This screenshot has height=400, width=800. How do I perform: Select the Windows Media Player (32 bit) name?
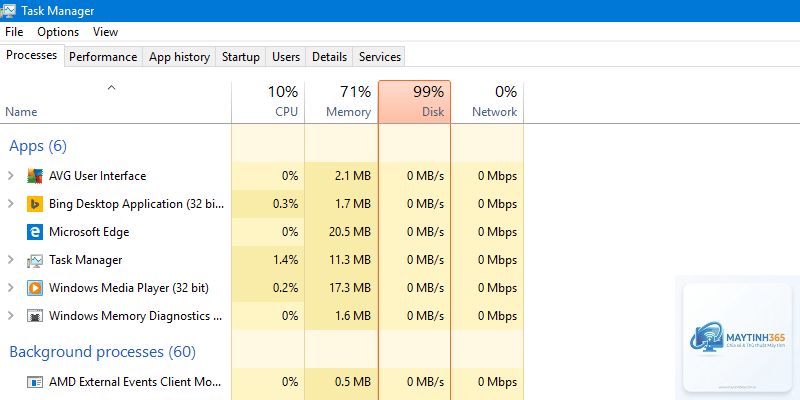click(129, 288)
